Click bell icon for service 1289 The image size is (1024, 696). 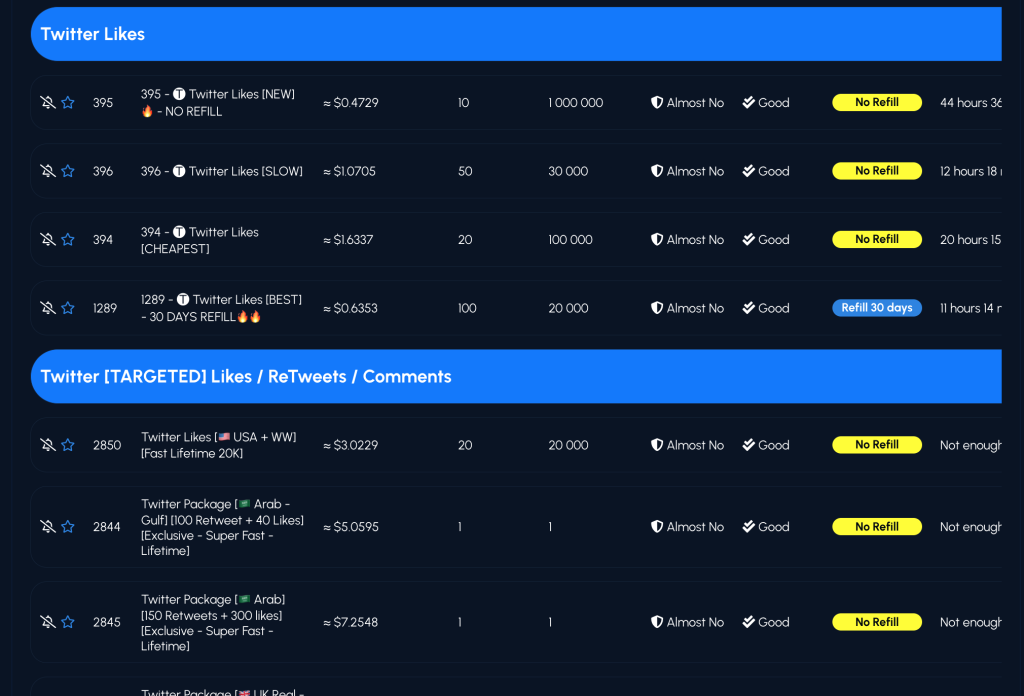click(48, 308)
